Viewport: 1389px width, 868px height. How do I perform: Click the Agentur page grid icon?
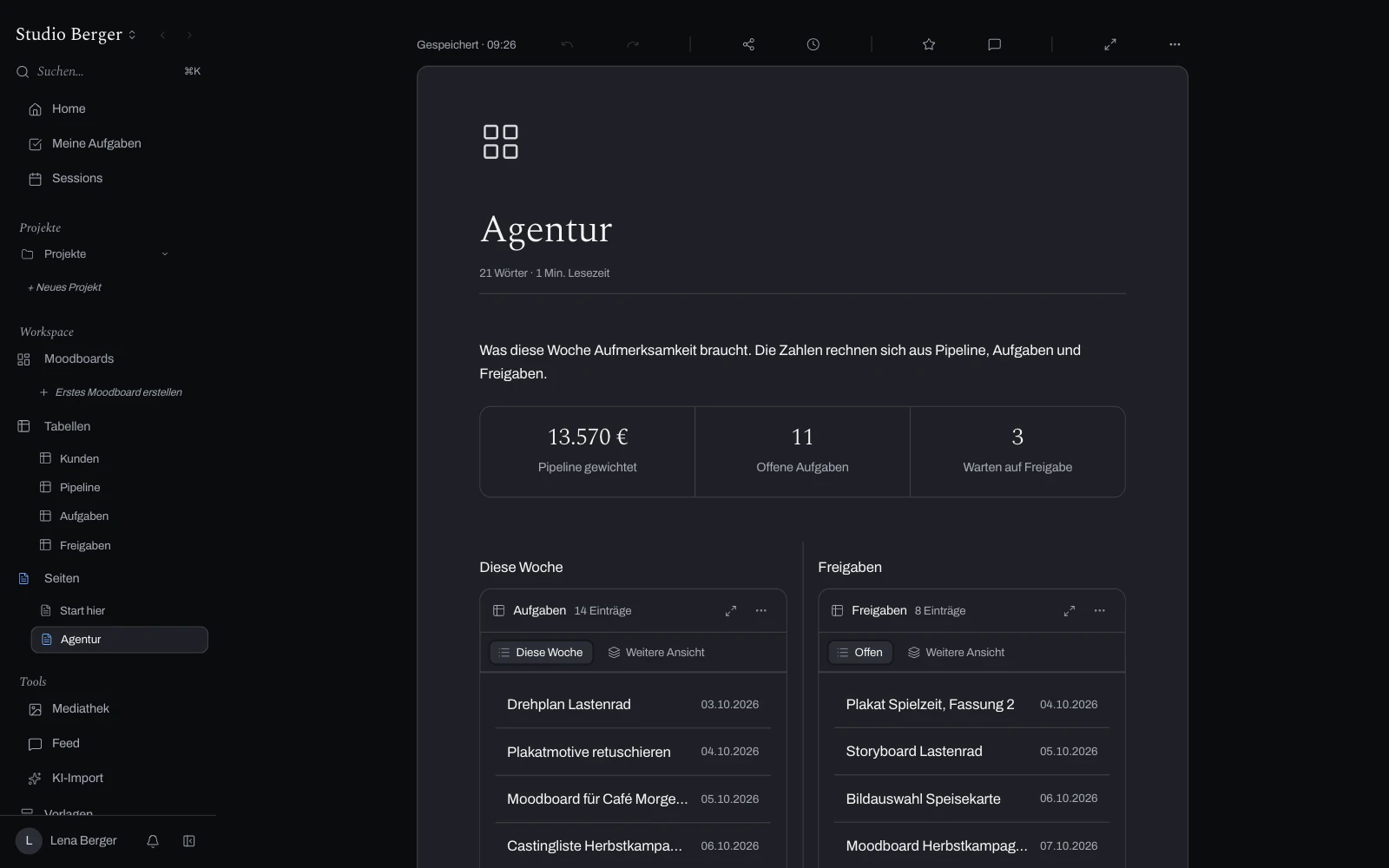(500, 141)
